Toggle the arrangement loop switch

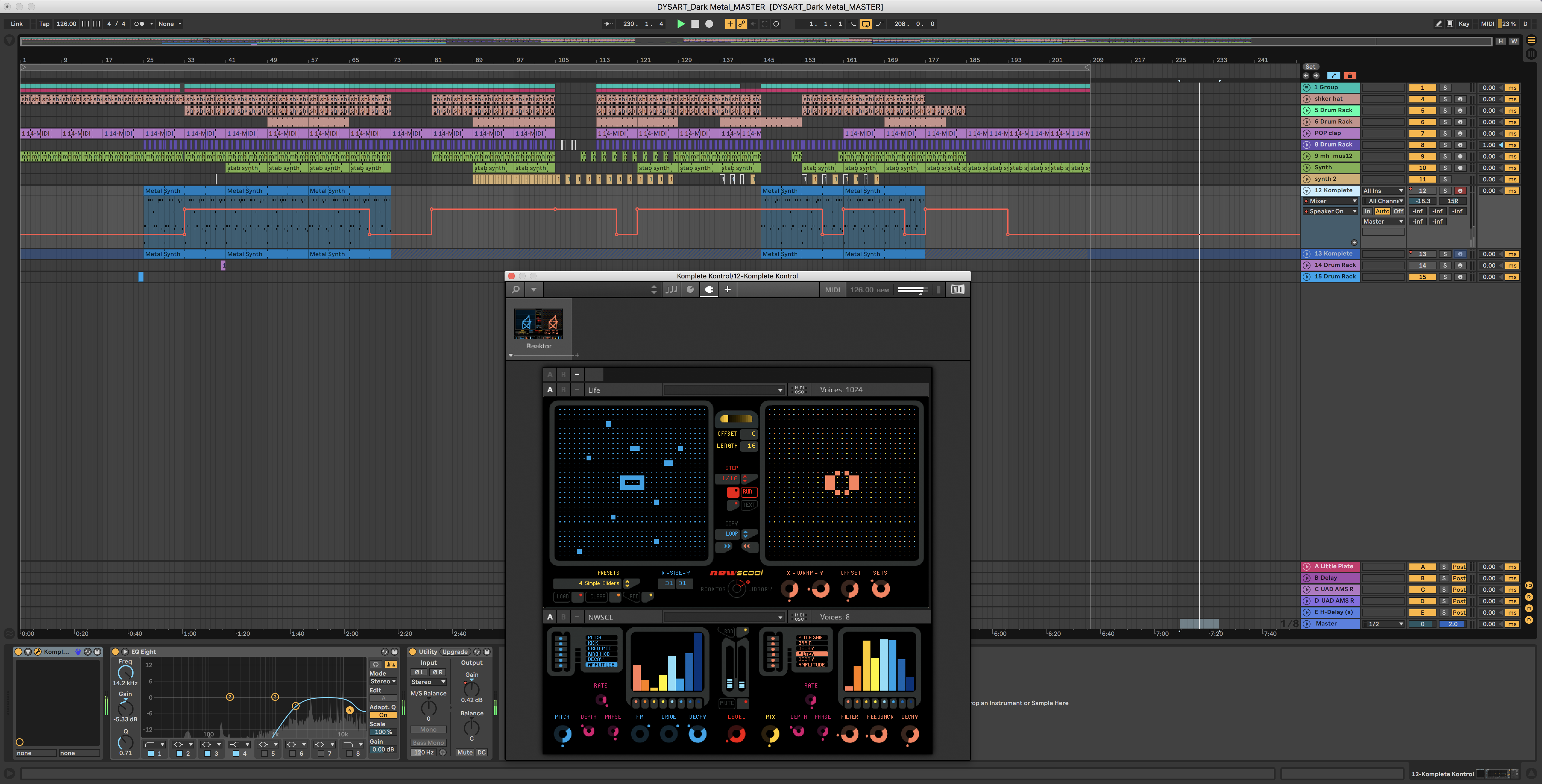(866, 24)
